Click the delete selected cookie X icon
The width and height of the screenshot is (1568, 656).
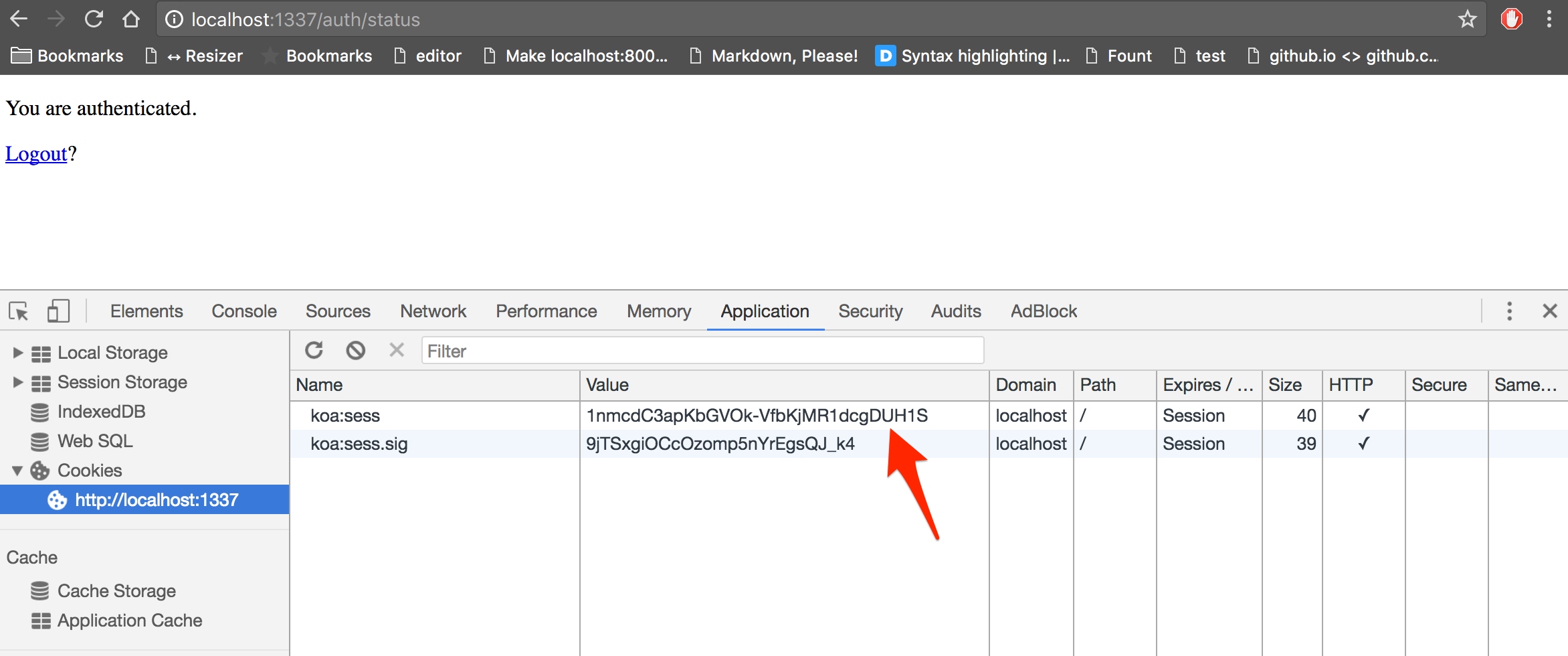pyautogui.click(x=397, y=350)
